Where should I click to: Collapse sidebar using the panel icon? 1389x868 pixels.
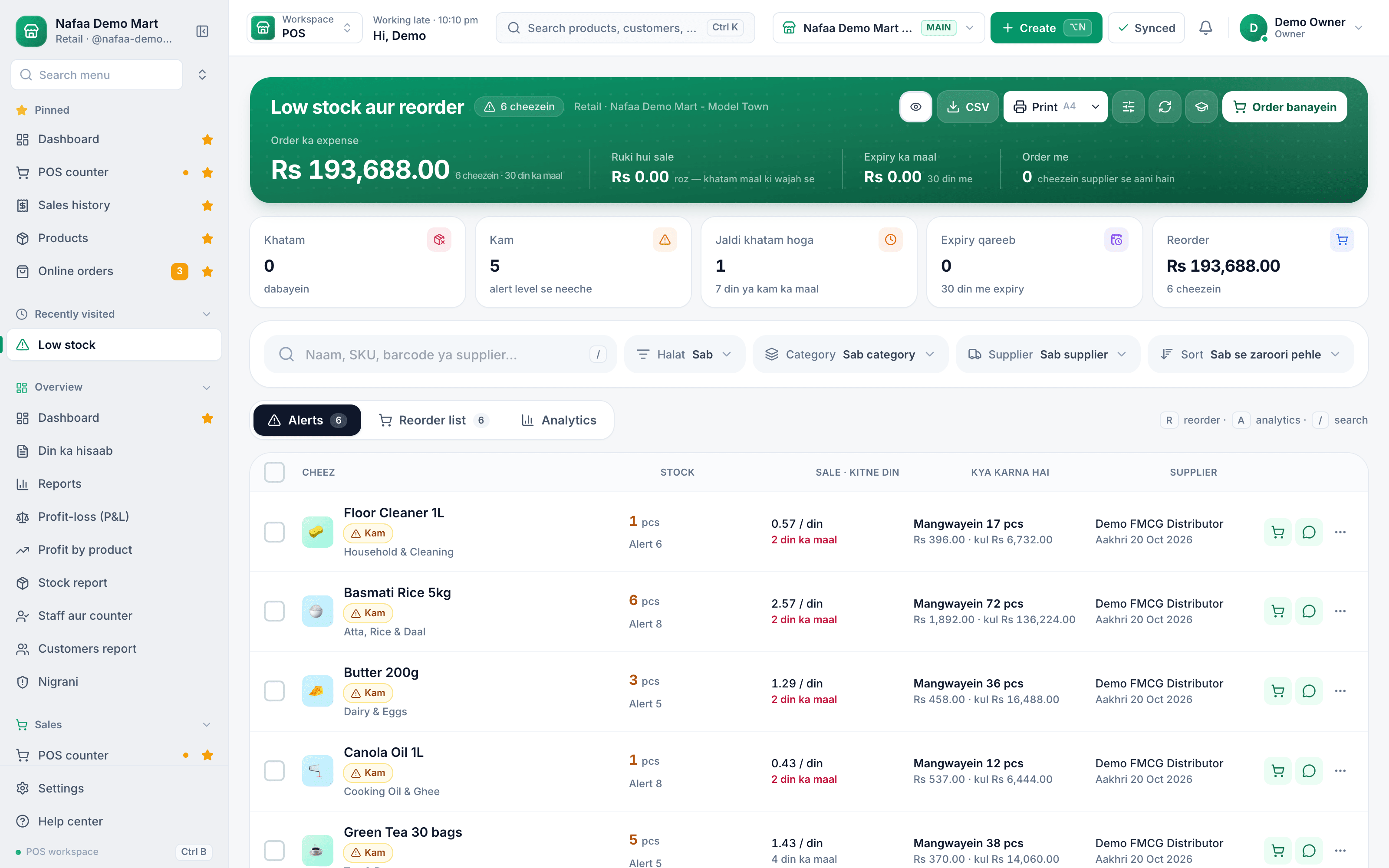point(202,31)
